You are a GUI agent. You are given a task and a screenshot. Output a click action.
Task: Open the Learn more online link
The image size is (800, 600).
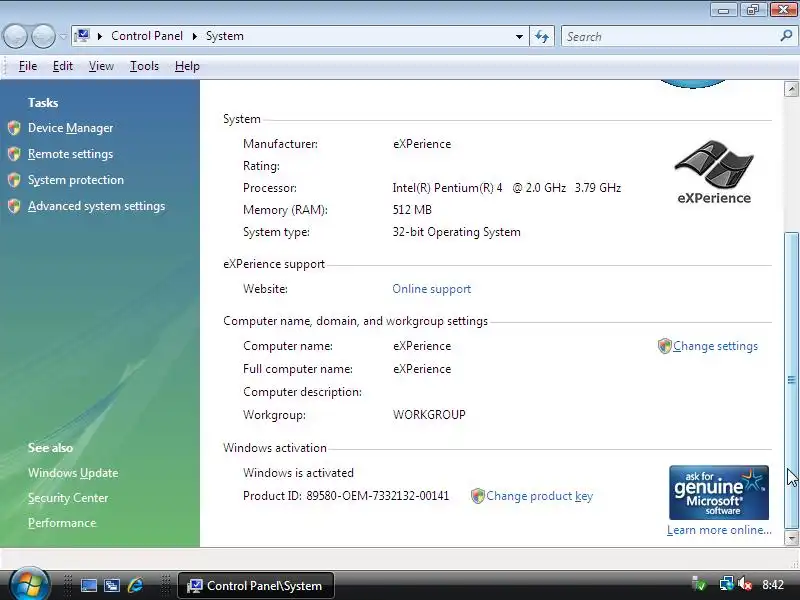point(719,530)
